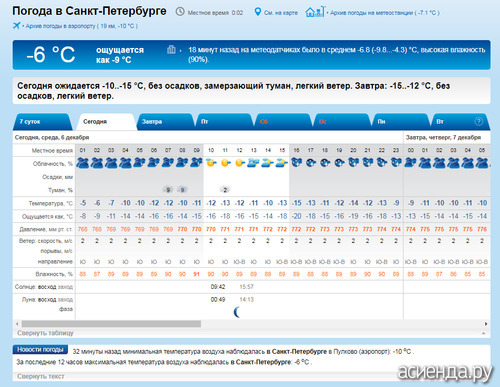Open См. на карте link
This screenshot has width=500, height=387.
[x=281, y=13]
